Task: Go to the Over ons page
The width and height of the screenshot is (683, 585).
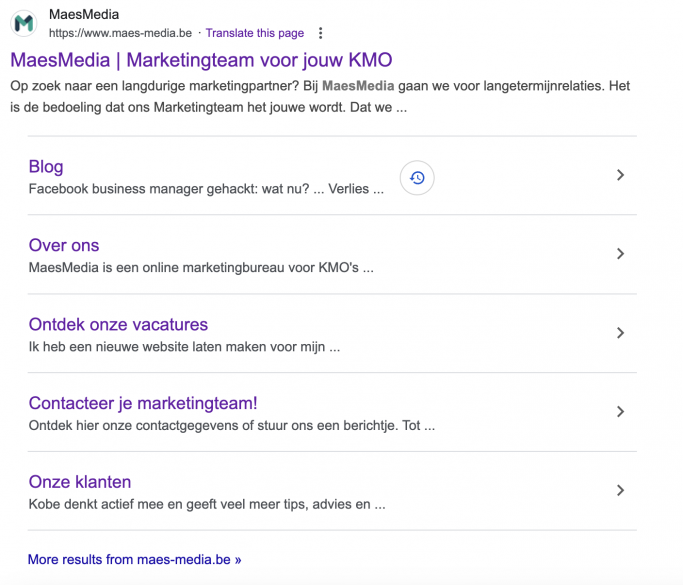Action: pos(64,246)
